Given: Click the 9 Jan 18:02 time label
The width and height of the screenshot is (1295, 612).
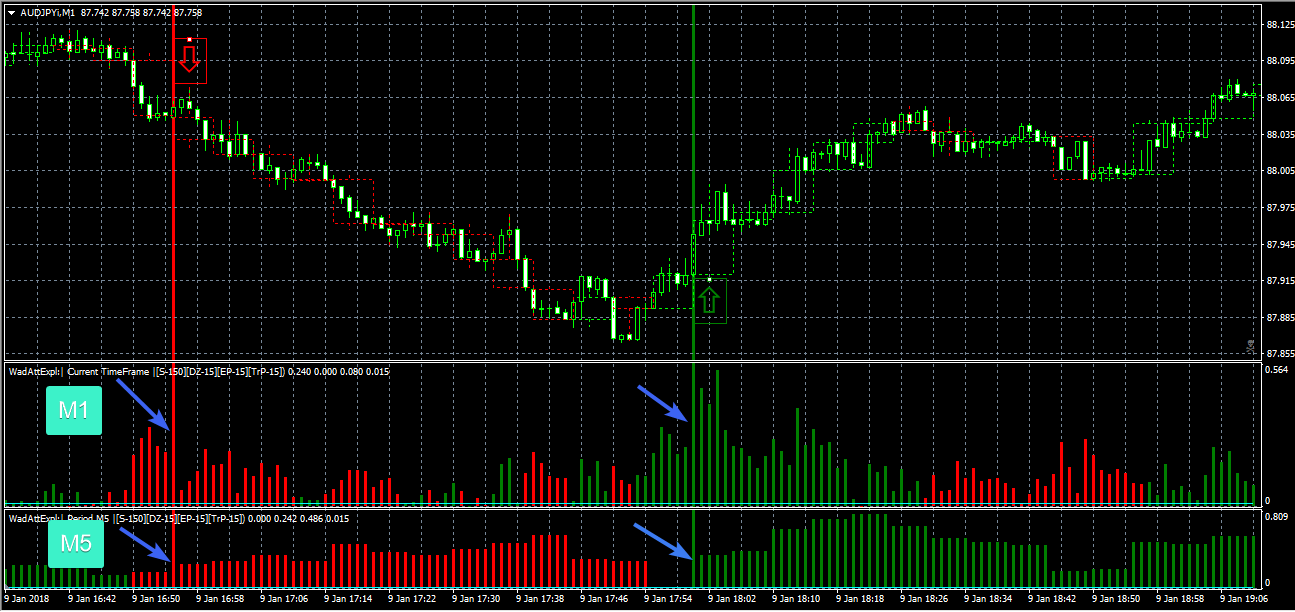Looking at the screenshot, I should (x=733, y=599).
